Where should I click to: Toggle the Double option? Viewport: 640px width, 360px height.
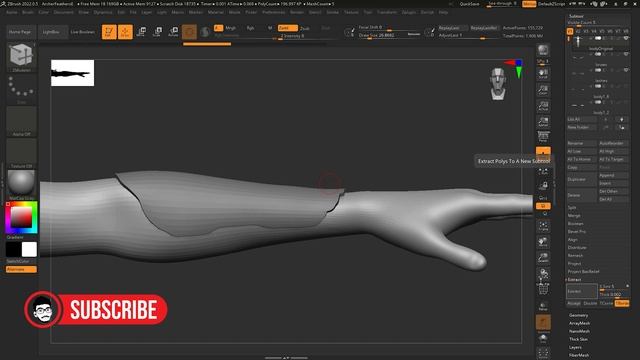(x=590, y=303)
